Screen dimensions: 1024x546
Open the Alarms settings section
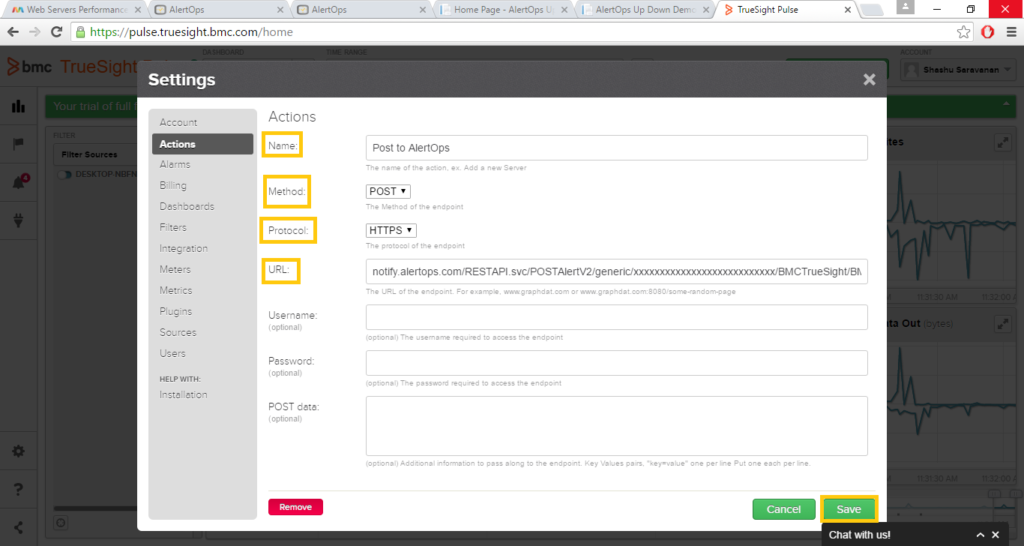click(x=175, y=165)
